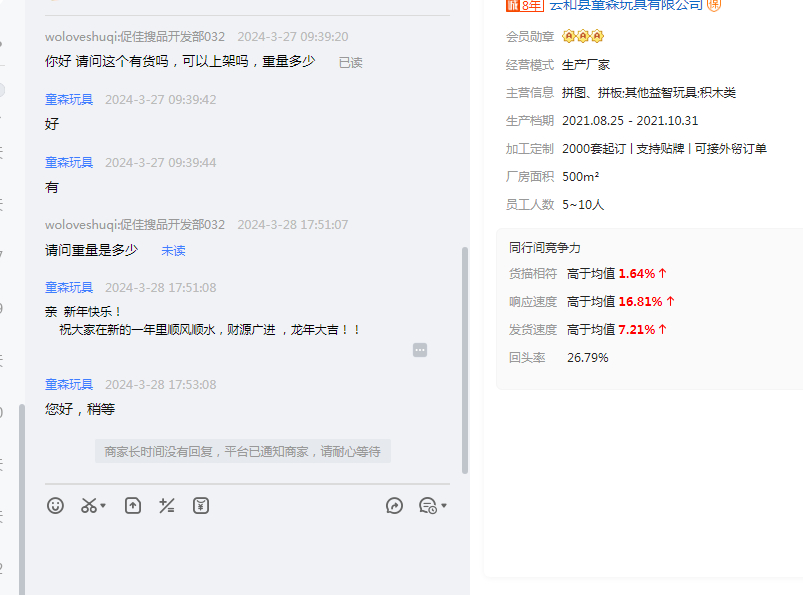Expand the screenshot options dropdown arrow
Viewport: 803px width, 595px height.
coord(103,506)
